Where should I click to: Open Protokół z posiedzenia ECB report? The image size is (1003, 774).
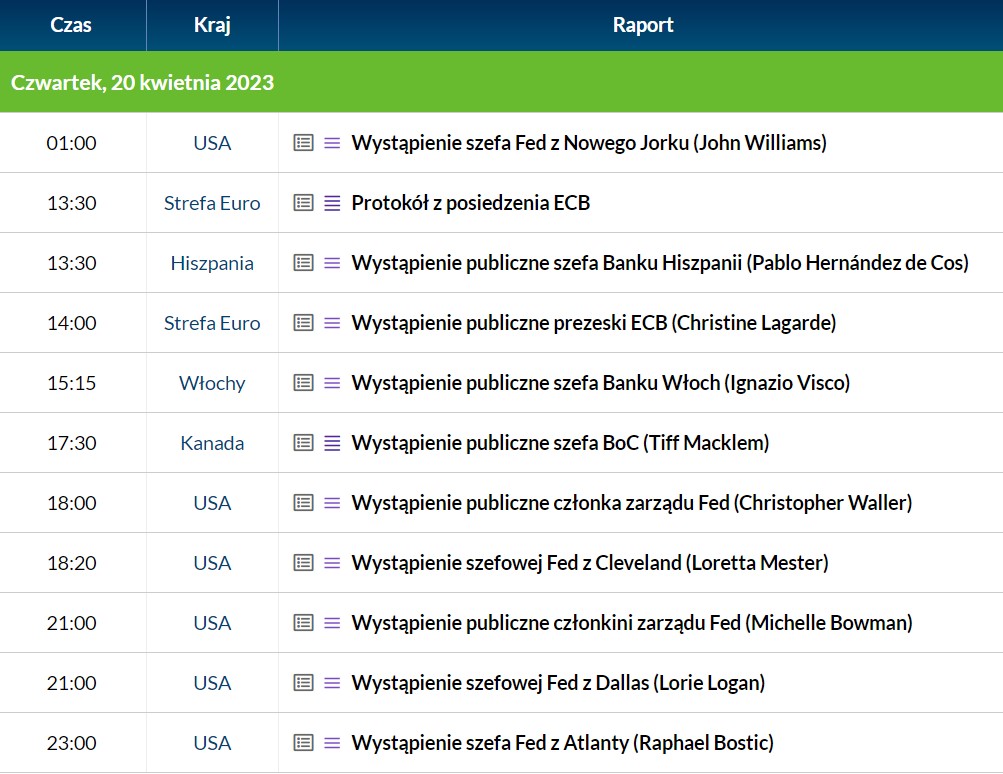click(x=471, y=203)
